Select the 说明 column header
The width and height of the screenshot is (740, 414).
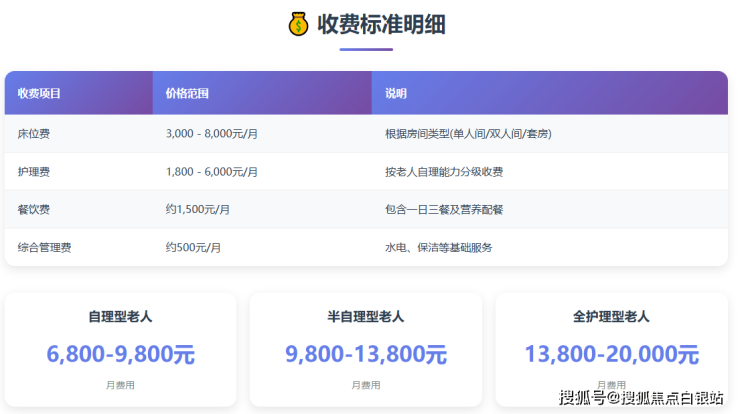click(x=396, y=93)
